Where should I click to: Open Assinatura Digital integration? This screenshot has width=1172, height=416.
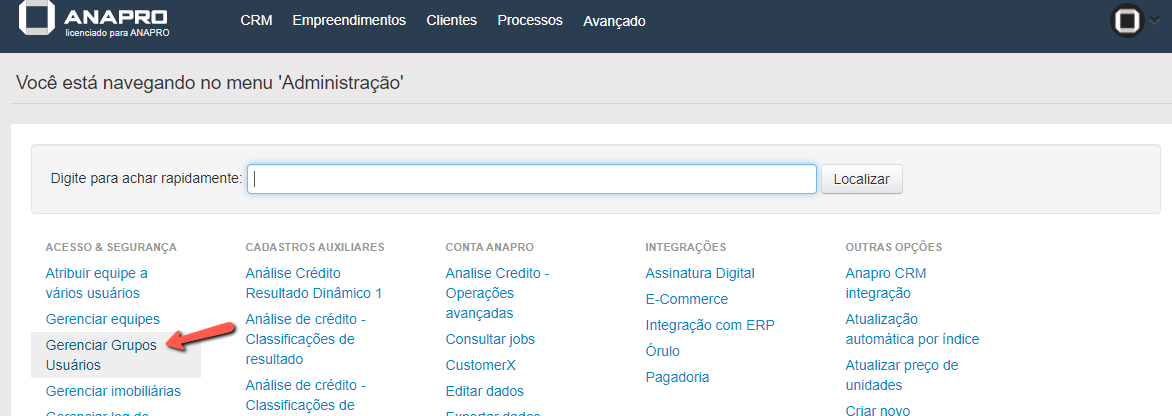[x=700, y=273]
